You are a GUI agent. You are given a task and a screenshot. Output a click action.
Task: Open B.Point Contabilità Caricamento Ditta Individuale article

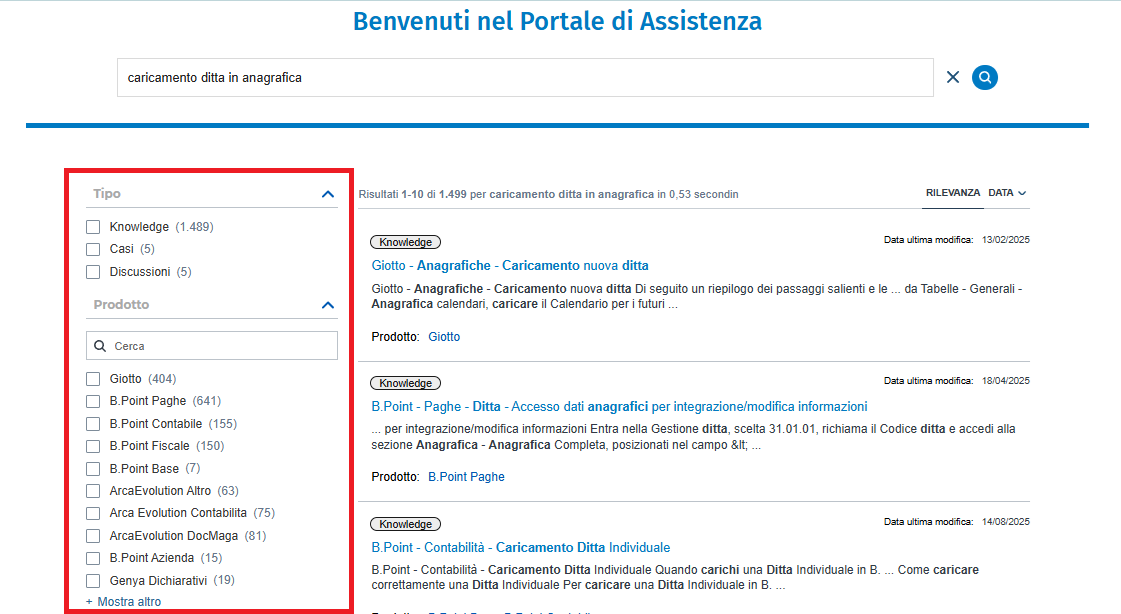pyautogui.click(x=520, y=548)
